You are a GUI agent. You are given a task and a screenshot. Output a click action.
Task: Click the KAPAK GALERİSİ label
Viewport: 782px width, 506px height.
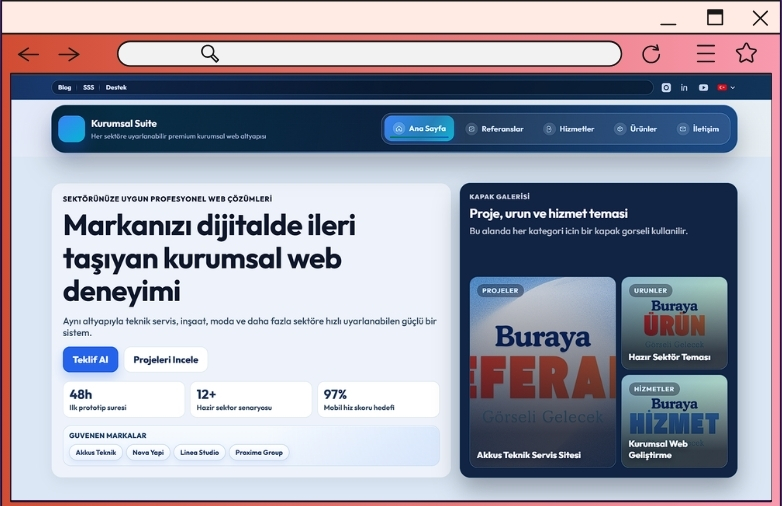[x=499, y=196]
